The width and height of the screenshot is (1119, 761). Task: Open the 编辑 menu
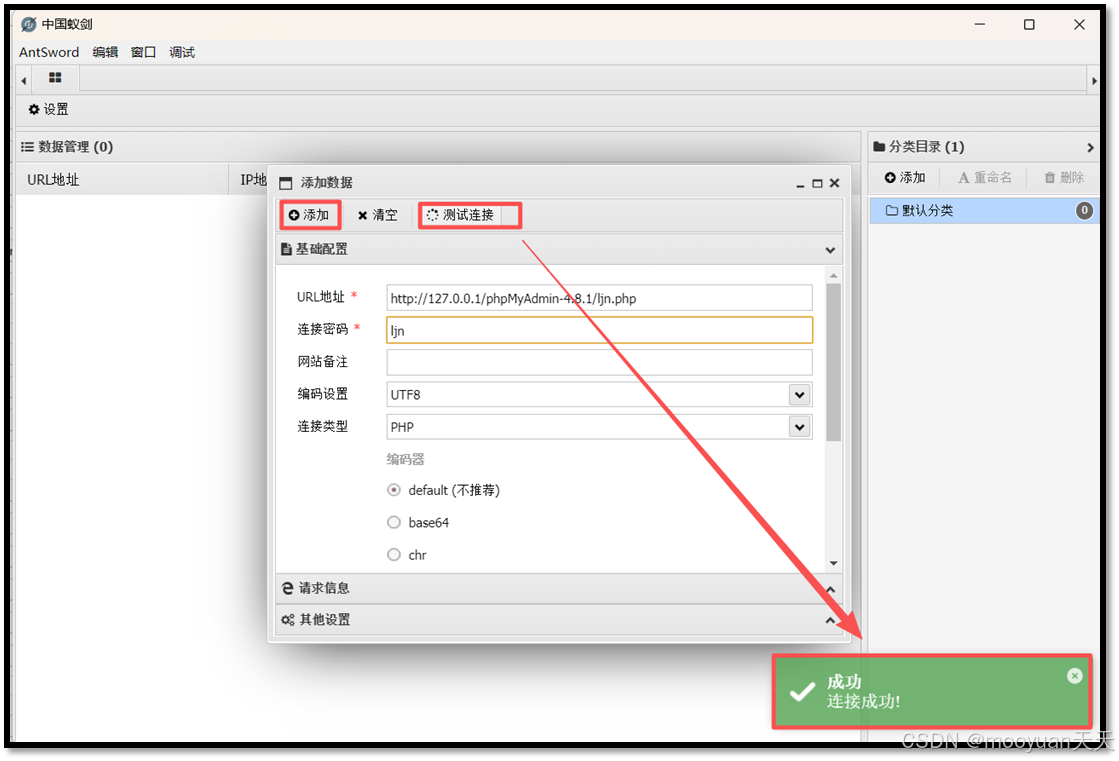coord(105,52)
